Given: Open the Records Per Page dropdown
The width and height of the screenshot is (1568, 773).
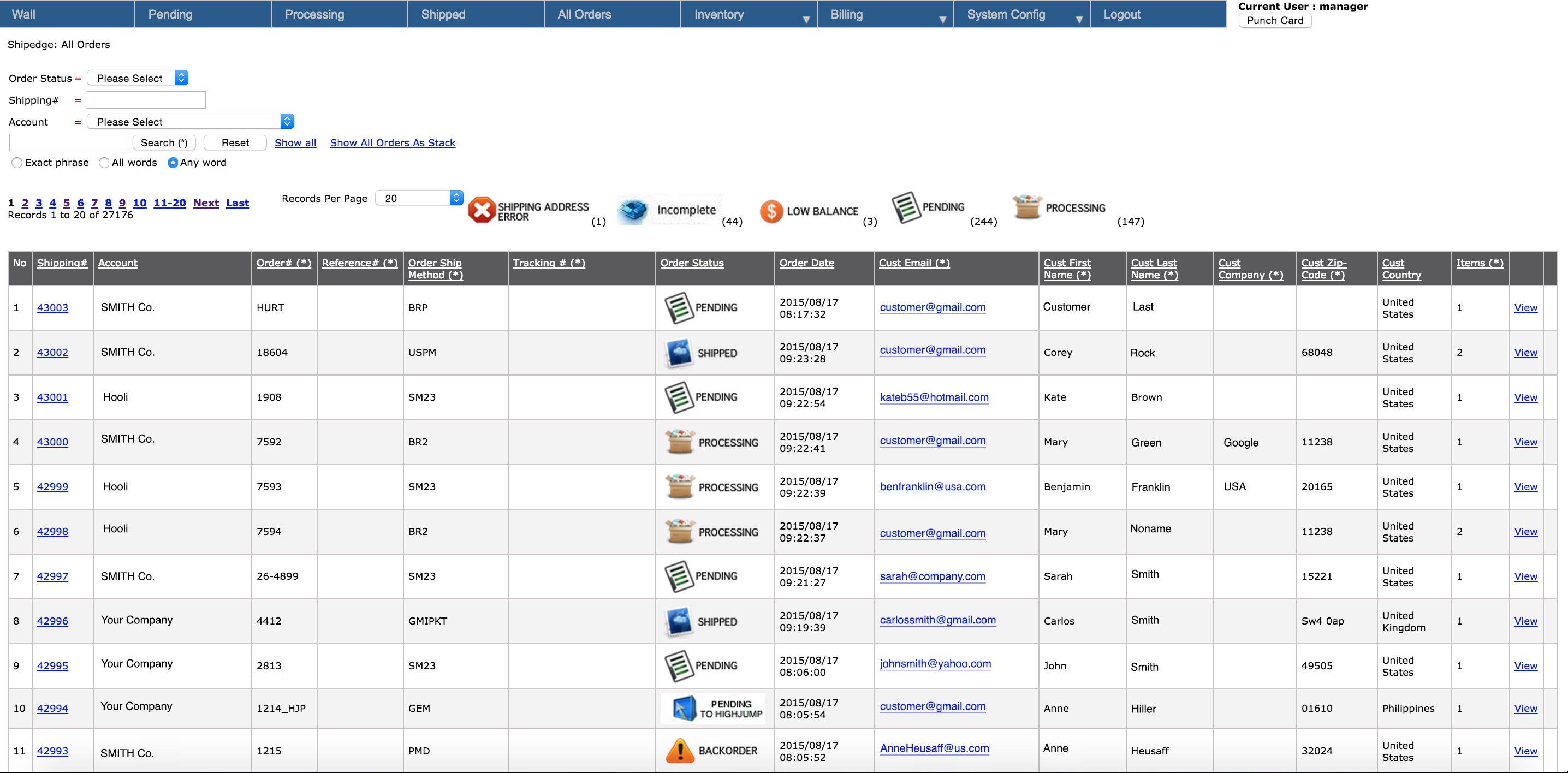Looking at the screenshot, I should coord(419,198).
